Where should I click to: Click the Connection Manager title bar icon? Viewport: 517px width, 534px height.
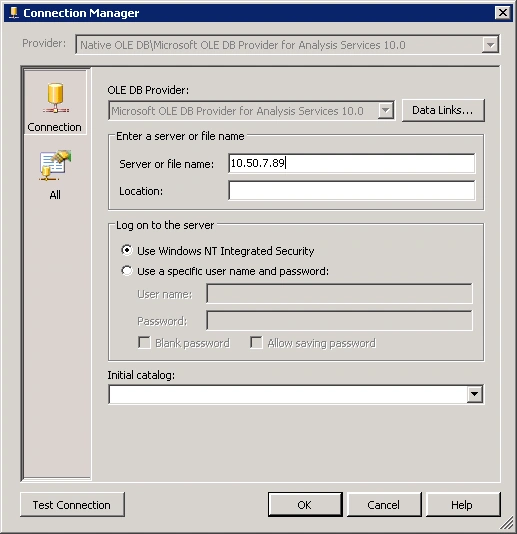14,13
